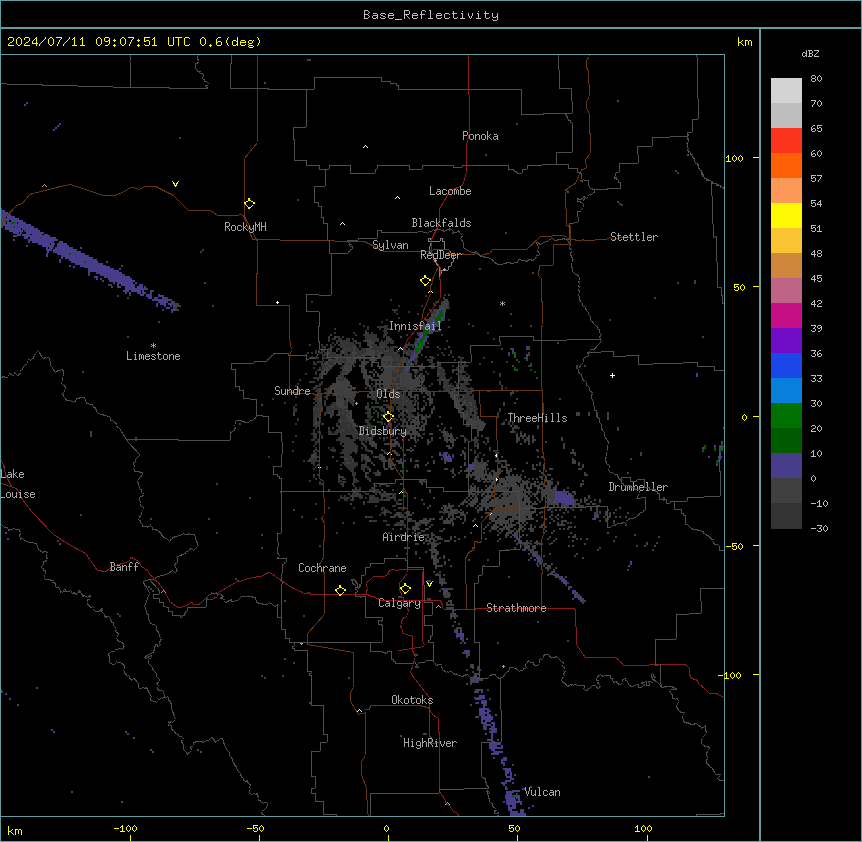Screen dimensions: 862x842
Task: Click the white 80-70 dBZ legend swatch
Action: click(786, 91)
